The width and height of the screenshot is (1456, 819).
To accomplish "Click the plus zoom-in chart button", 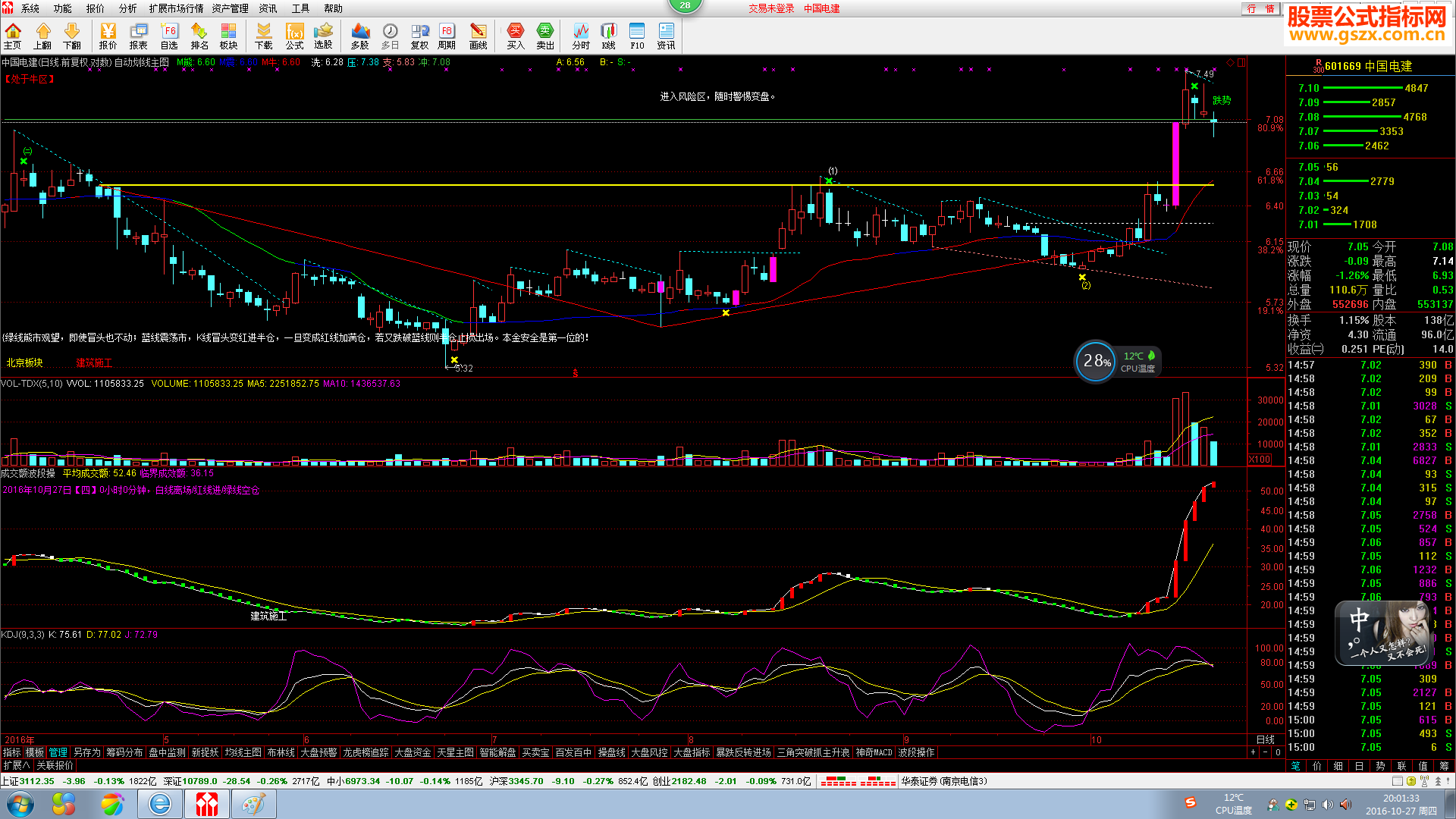I will 1253,752.
